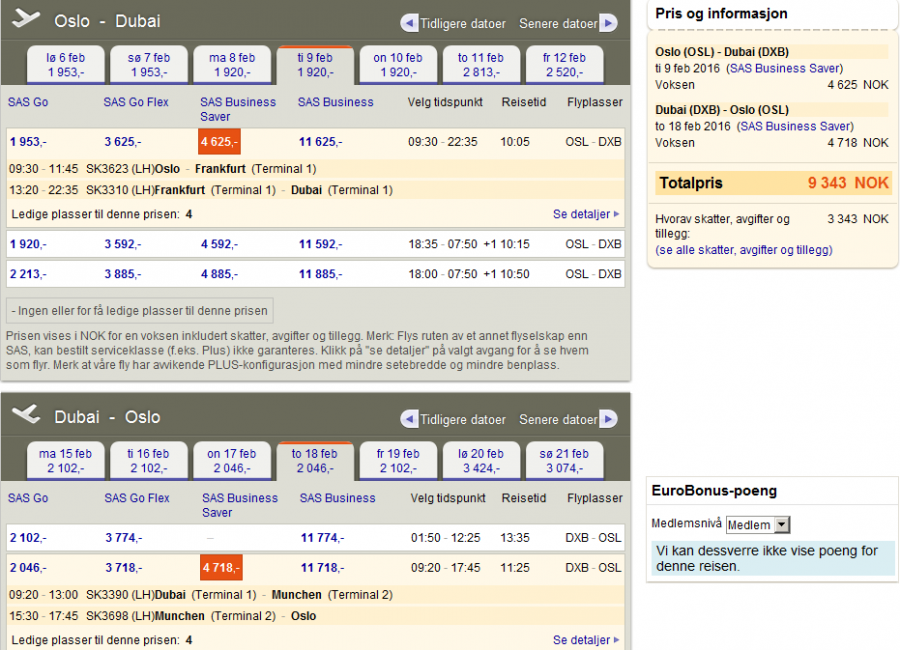The image size is (900, 650).
Task: Click the later dates arrow for Dubai - Oslo
Action: point(608,420)
